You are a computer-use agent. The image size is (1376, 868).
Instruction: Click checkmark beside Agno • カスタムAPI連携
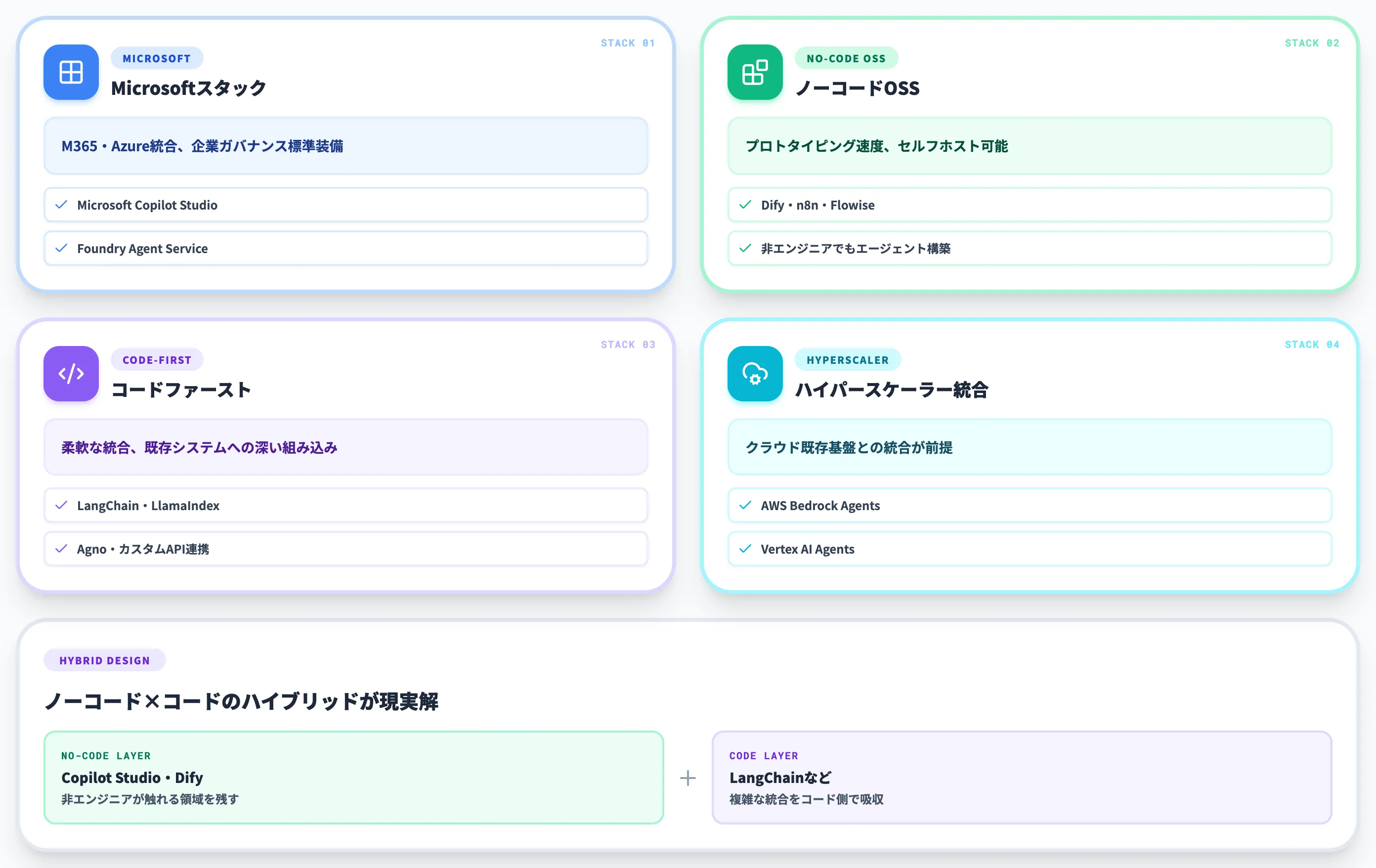tap(61, 549)
